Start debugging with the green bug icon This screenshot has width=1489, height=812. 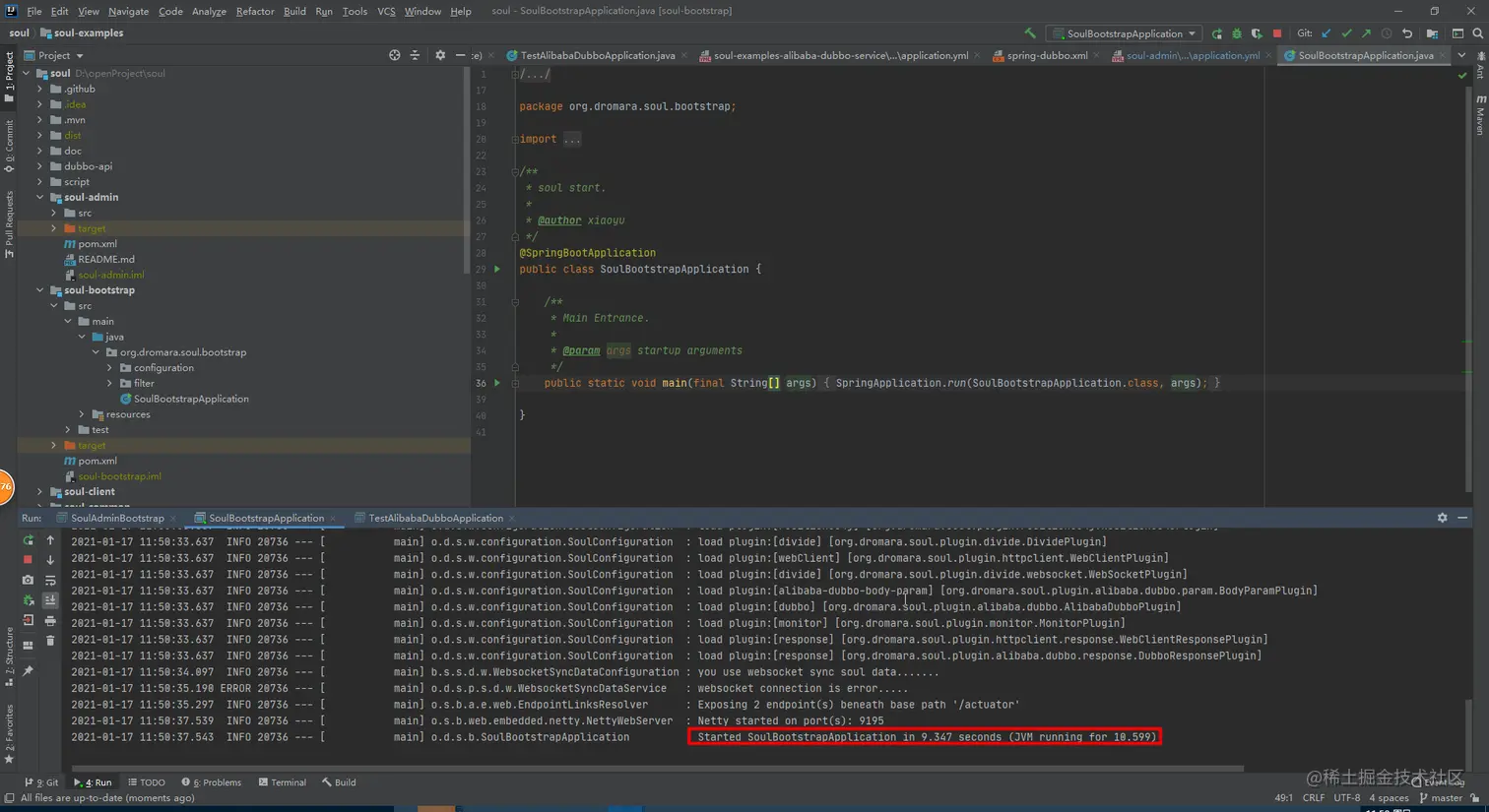point(1237,33)
